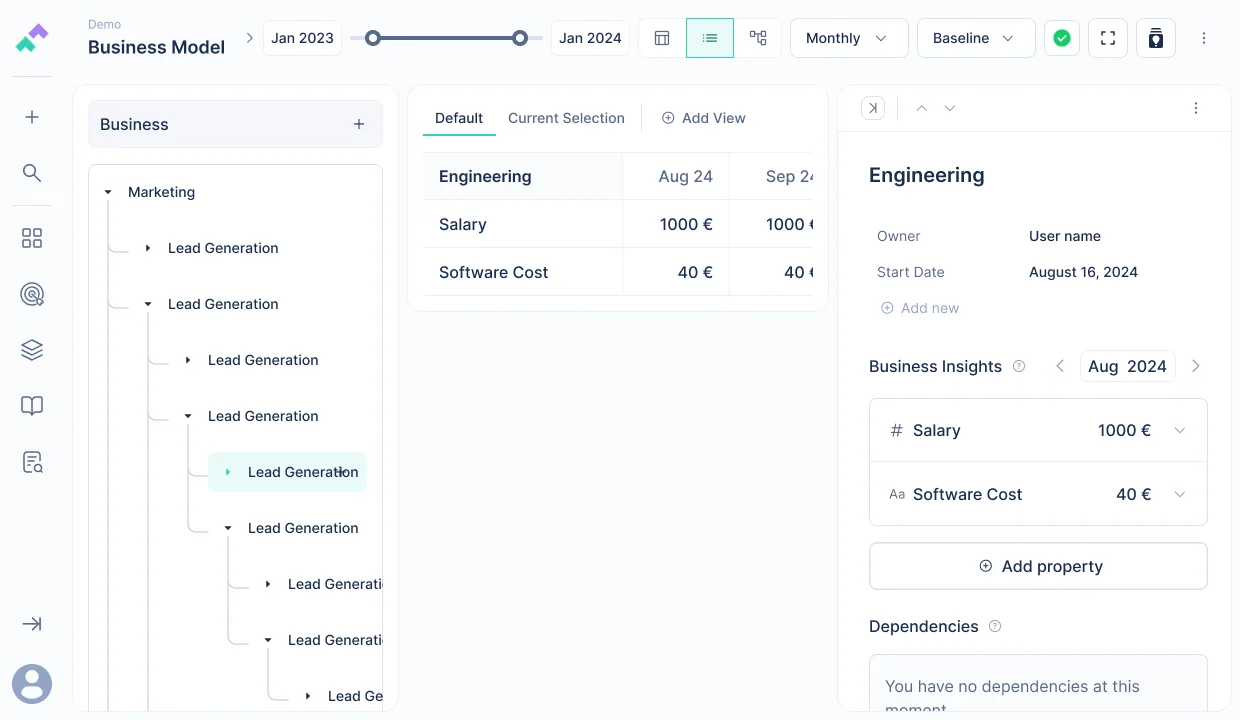Open the target goals sidebar icon
The image size is (1240, 720).
pyautogui.click(x=32, y=294)
